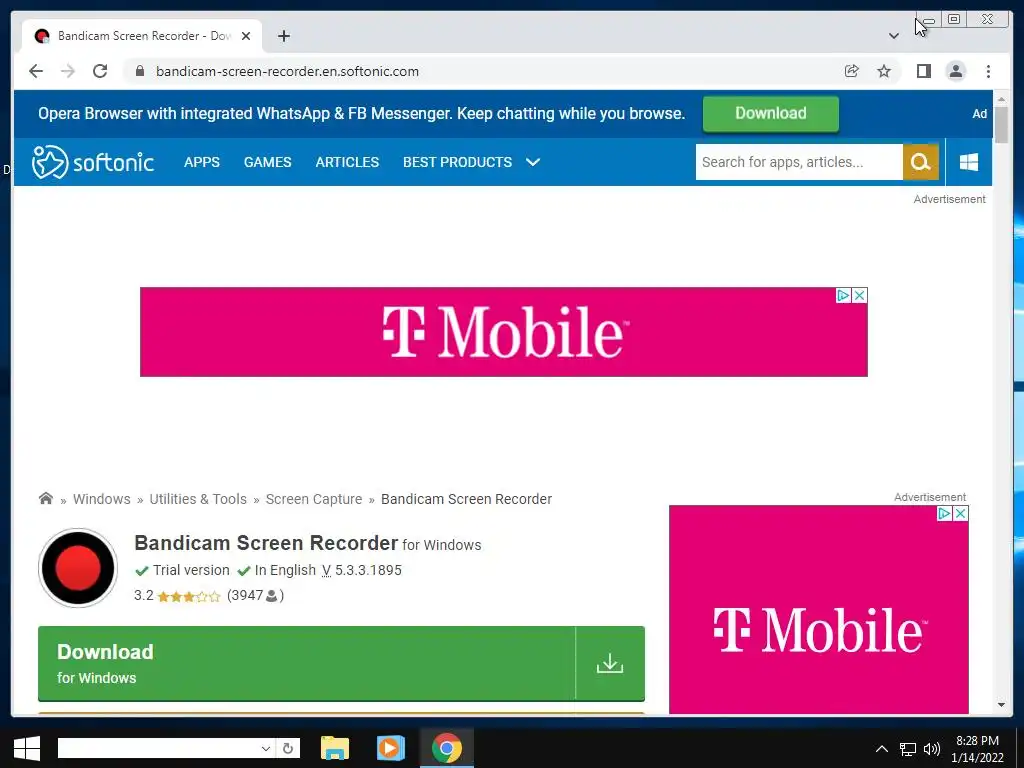Open the Windows Start menu
The width and height of the screenshot is (1024, 768).
[27, 748]
